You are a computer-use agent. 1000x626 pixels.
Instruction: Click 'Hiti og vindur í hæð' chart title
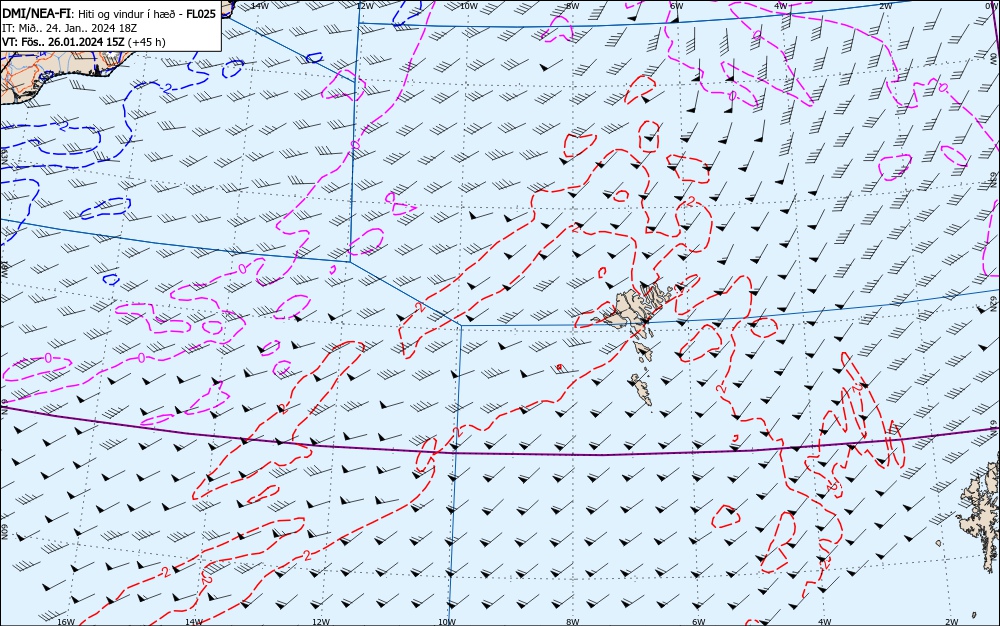pyautogui.click(x=128, y=13)
